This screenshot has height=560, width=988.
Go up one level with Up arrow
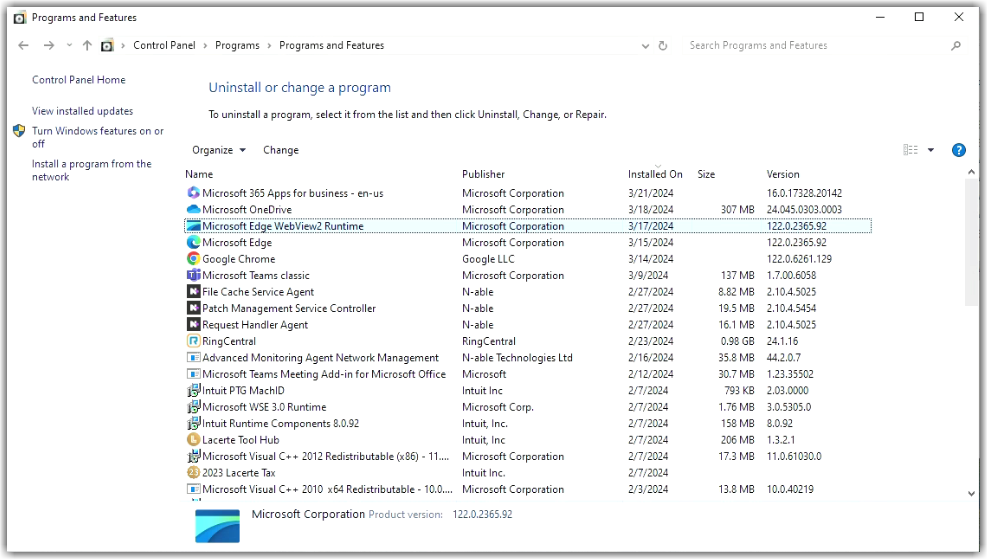(87, 45)
